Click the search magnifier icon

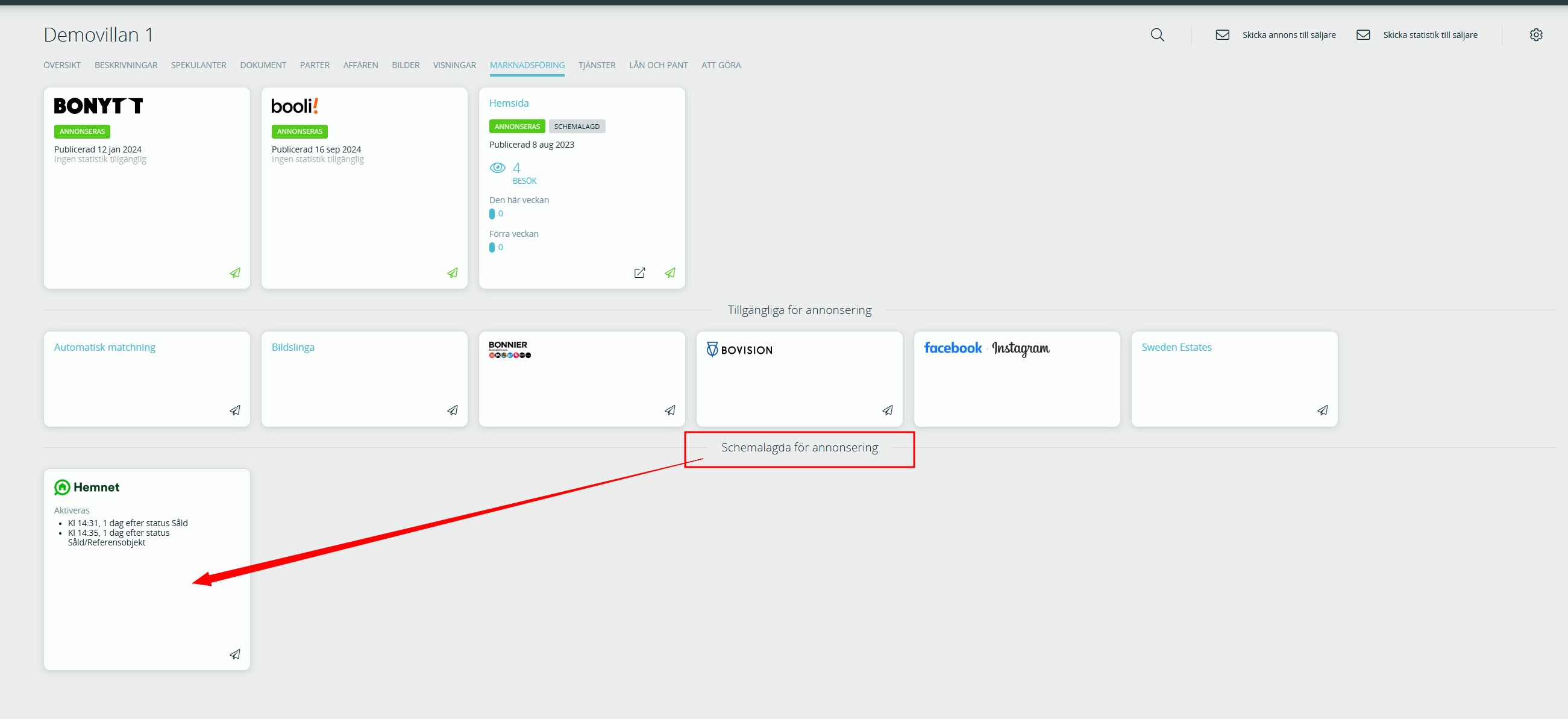tap(1157, 35)
